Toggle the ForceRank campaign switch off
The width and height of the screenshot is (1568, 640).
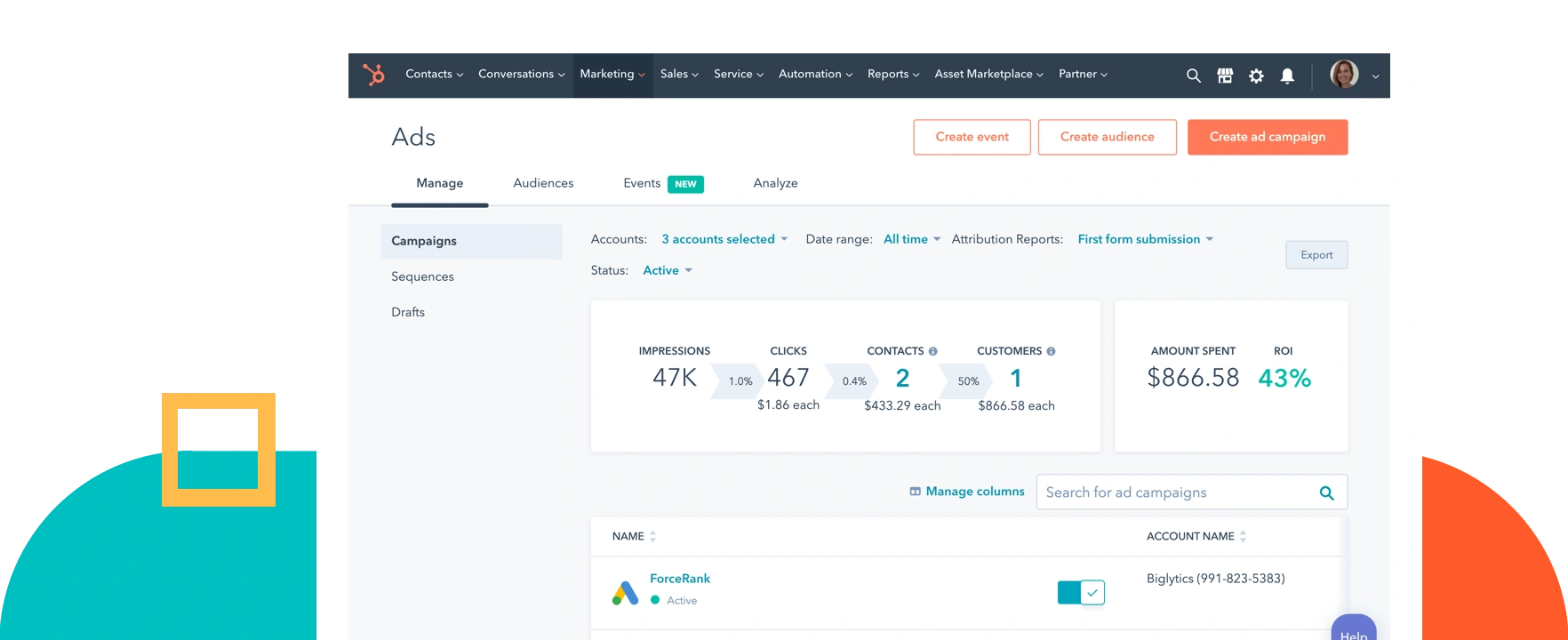click(1081, 592)
